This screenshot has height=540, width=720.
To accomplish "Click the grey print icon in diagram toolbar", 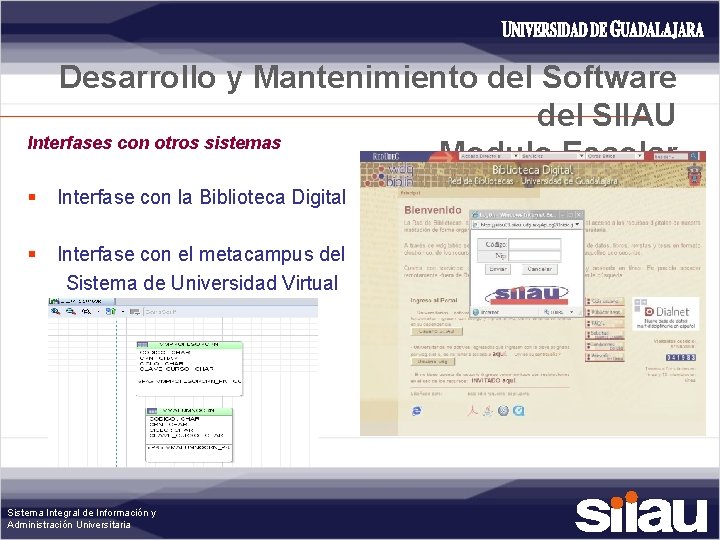I will [x=135, y=312].
